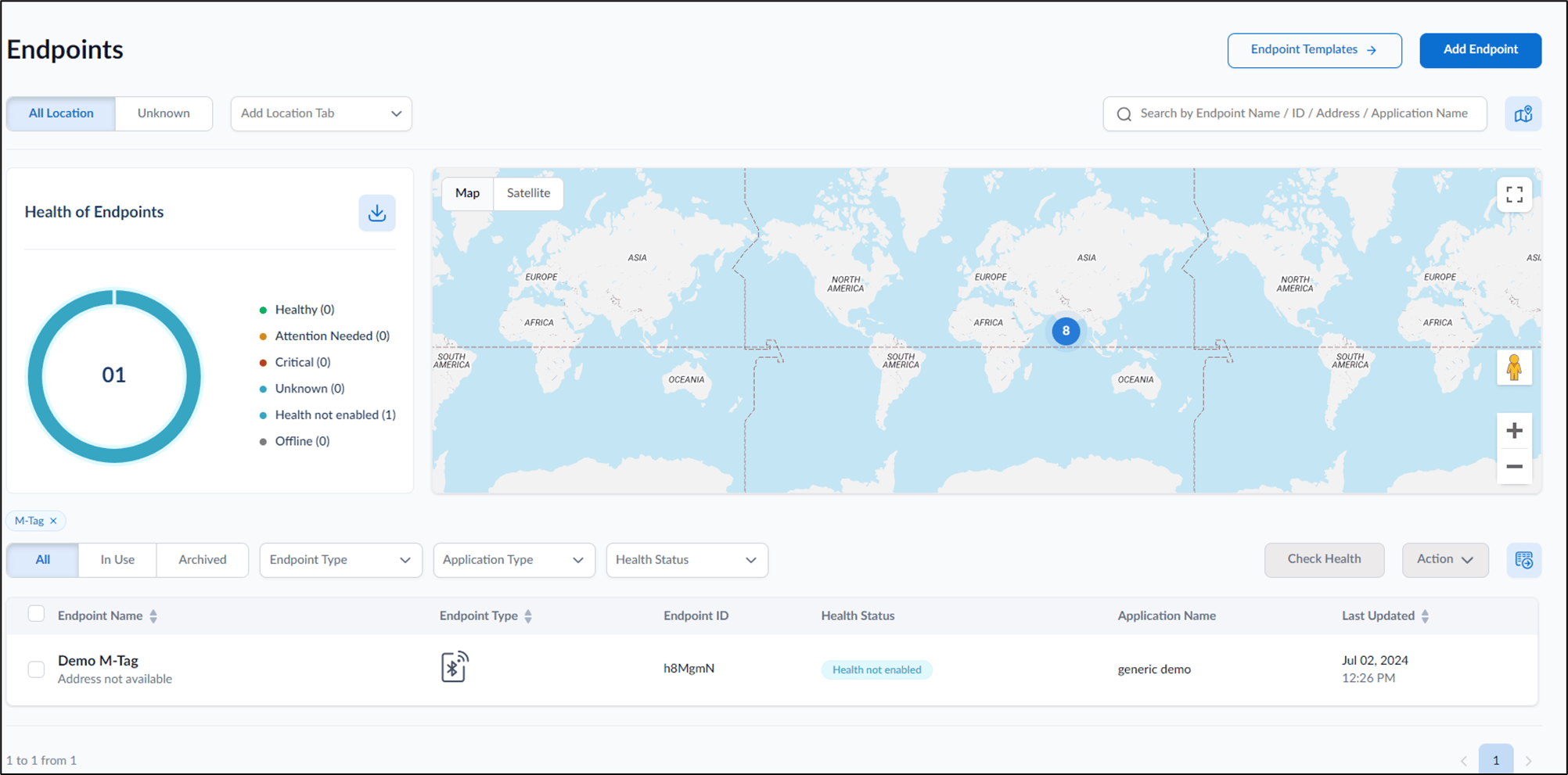This screenshot has width=1568, height=775.
Task: Expand the Endpoint Type filter
Action: pyautogui.click(x=340, y=560)
